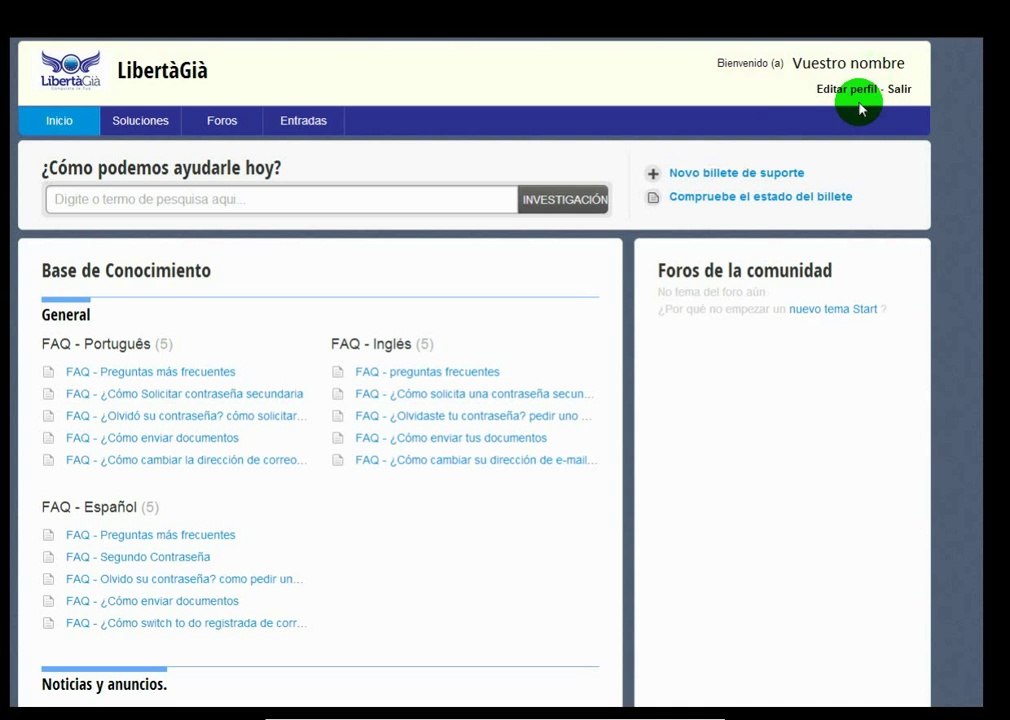Open 'FAQ - Segundo Contraseña' article
Viewport: 1010px width, 720px height.
coord(138,556)
